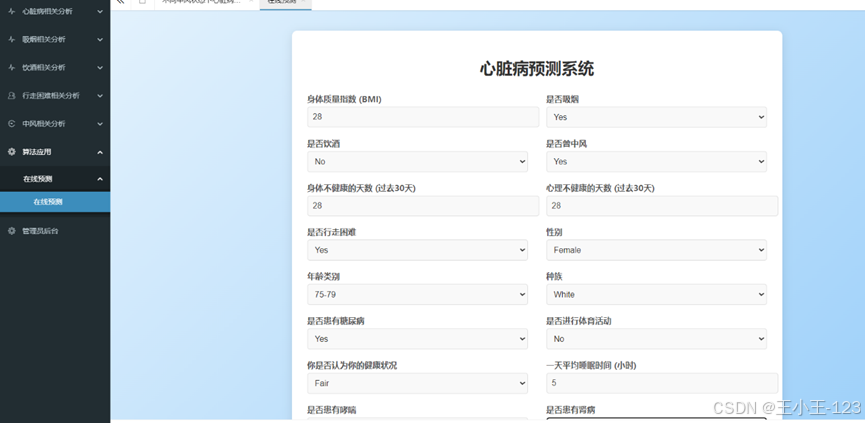This screenshot has width=865, height=423.
Task: Click the 是否饮酒 label
Action: tap(323, 144)
